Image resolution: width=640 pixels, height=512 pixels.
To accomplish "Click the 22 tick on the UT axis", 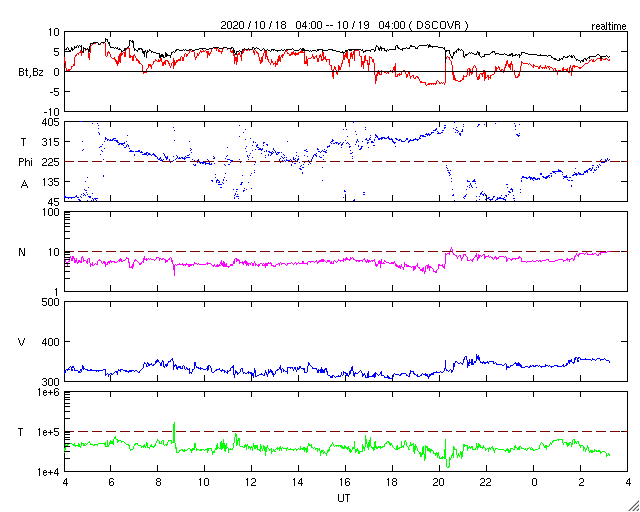I will click(x=486, y=482).
